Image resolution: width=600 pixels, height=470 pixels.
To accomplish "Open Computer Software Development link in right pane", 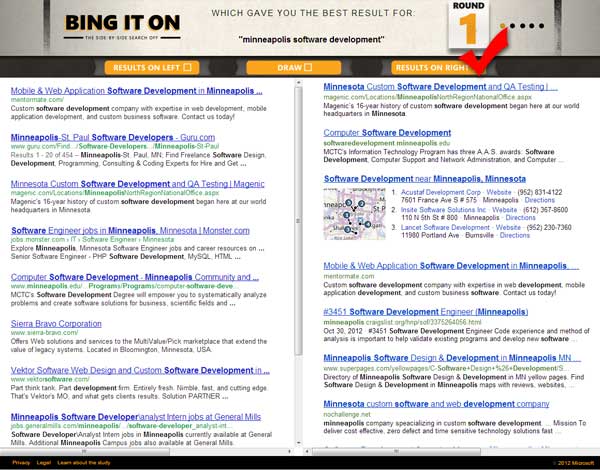I will tap(387, 133).
